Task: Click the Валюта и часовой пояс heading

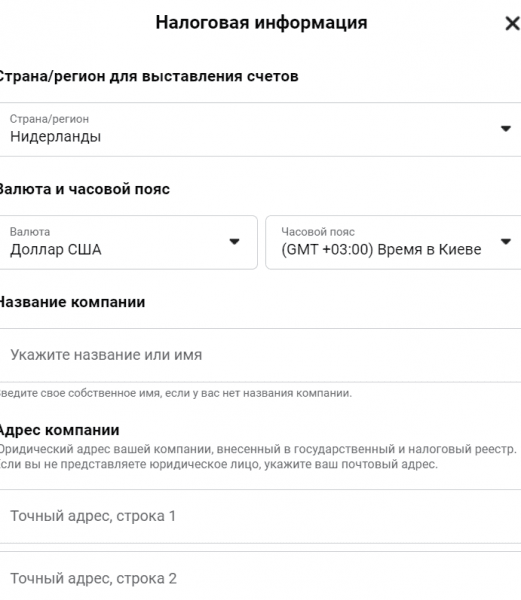Action: tap(84, 189)
